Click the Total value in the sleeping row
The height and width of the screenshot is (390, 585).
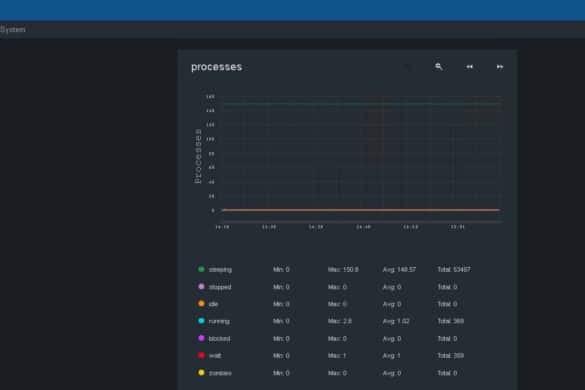454,269
